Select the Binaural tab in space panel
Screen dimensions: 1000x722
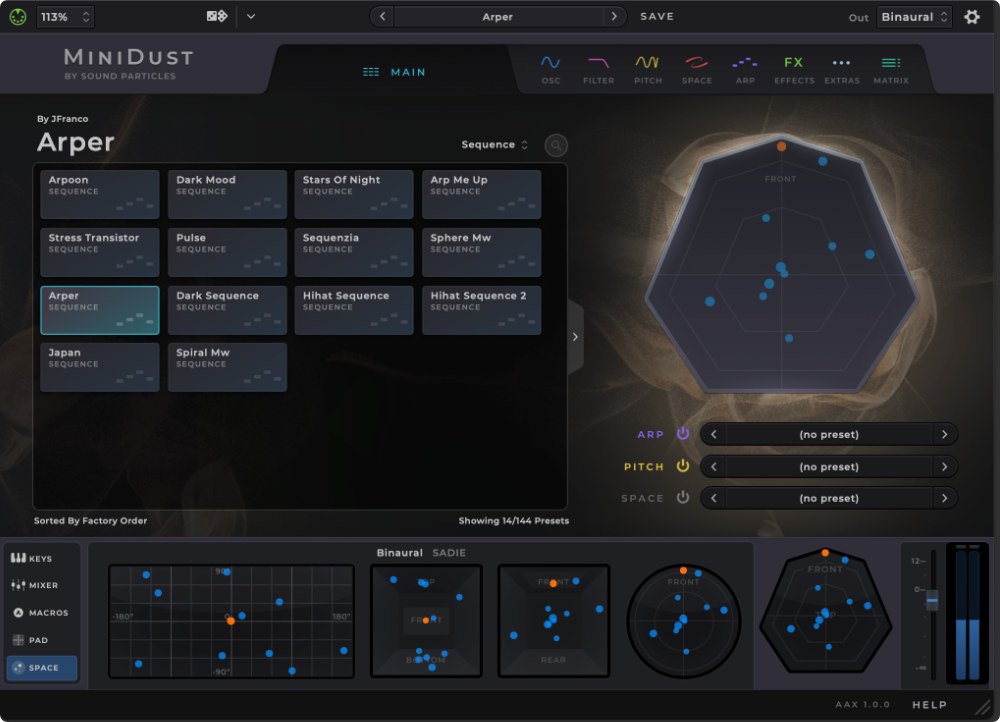pos(399,553)
